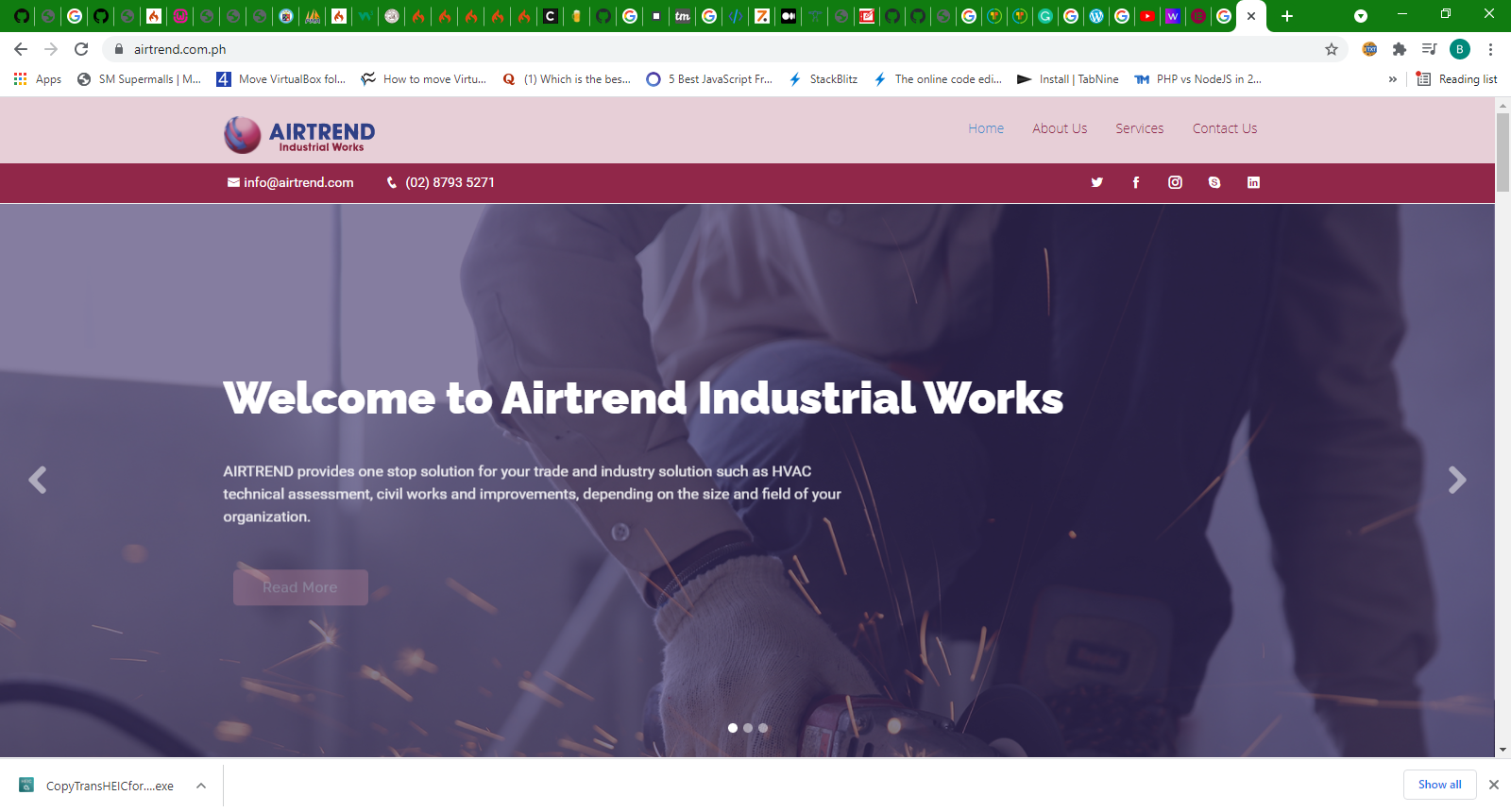Screen dimensions: 1511x812
Task: Expand options for CopyTransHEICfor exe download
Action: click(x=201, y=786)
